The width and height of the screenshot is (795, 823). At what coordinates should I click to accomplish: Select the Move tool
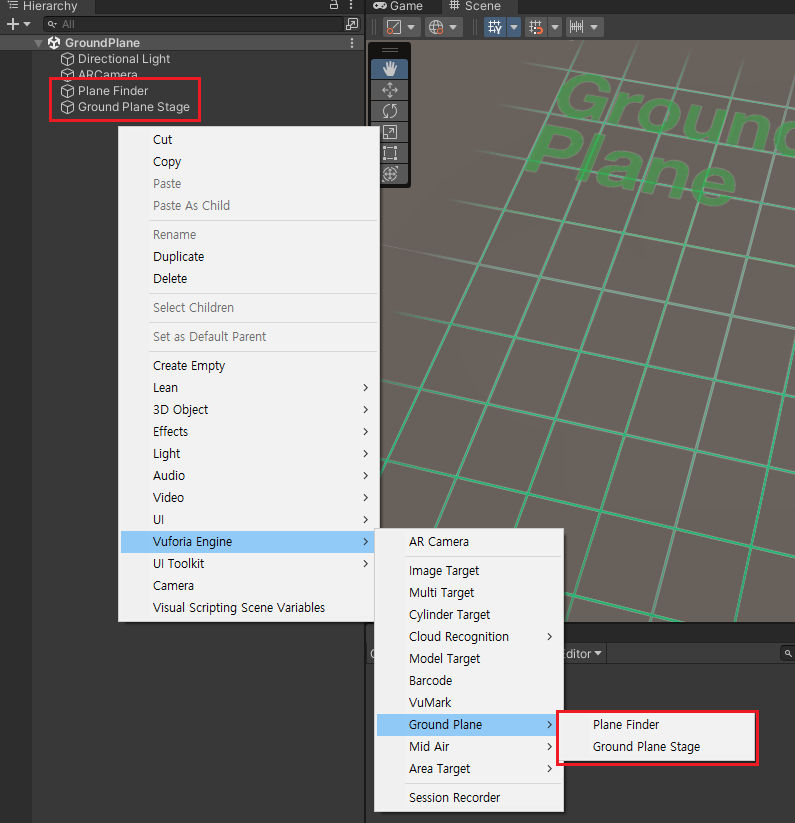point(389,90)
